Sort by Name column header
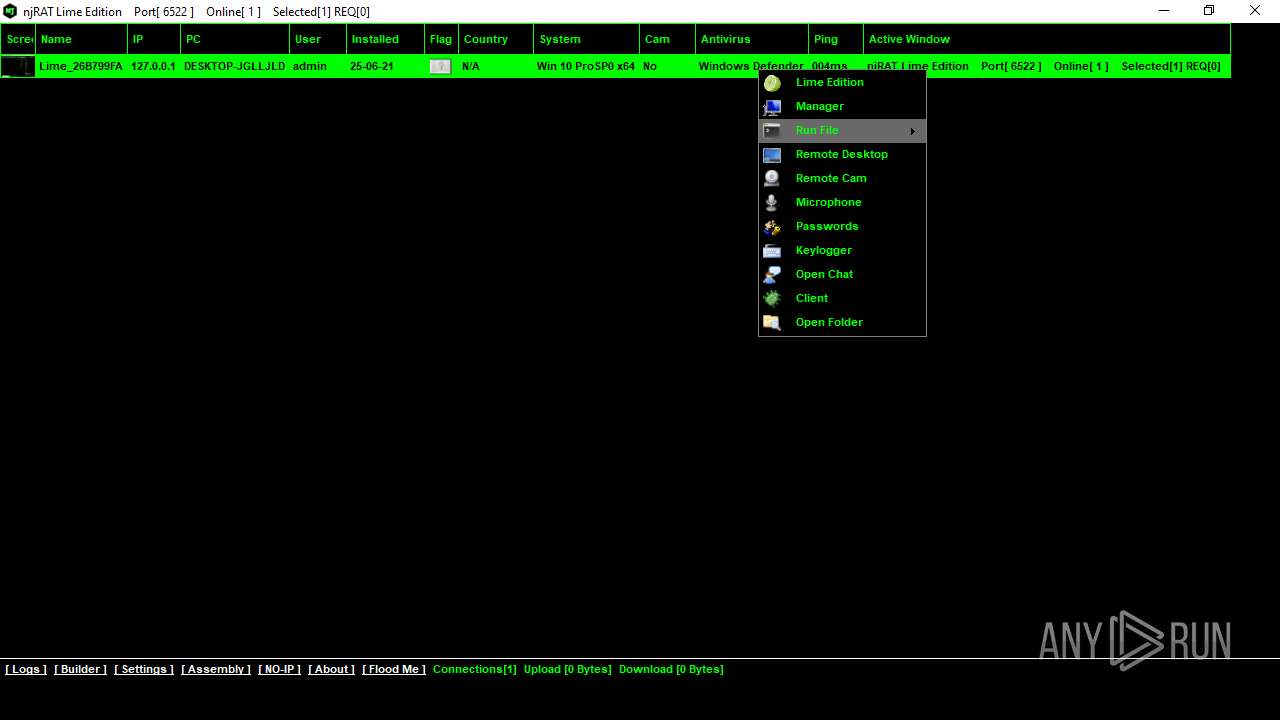This screenshot has width=1280, height=720. tap(82, 39)
